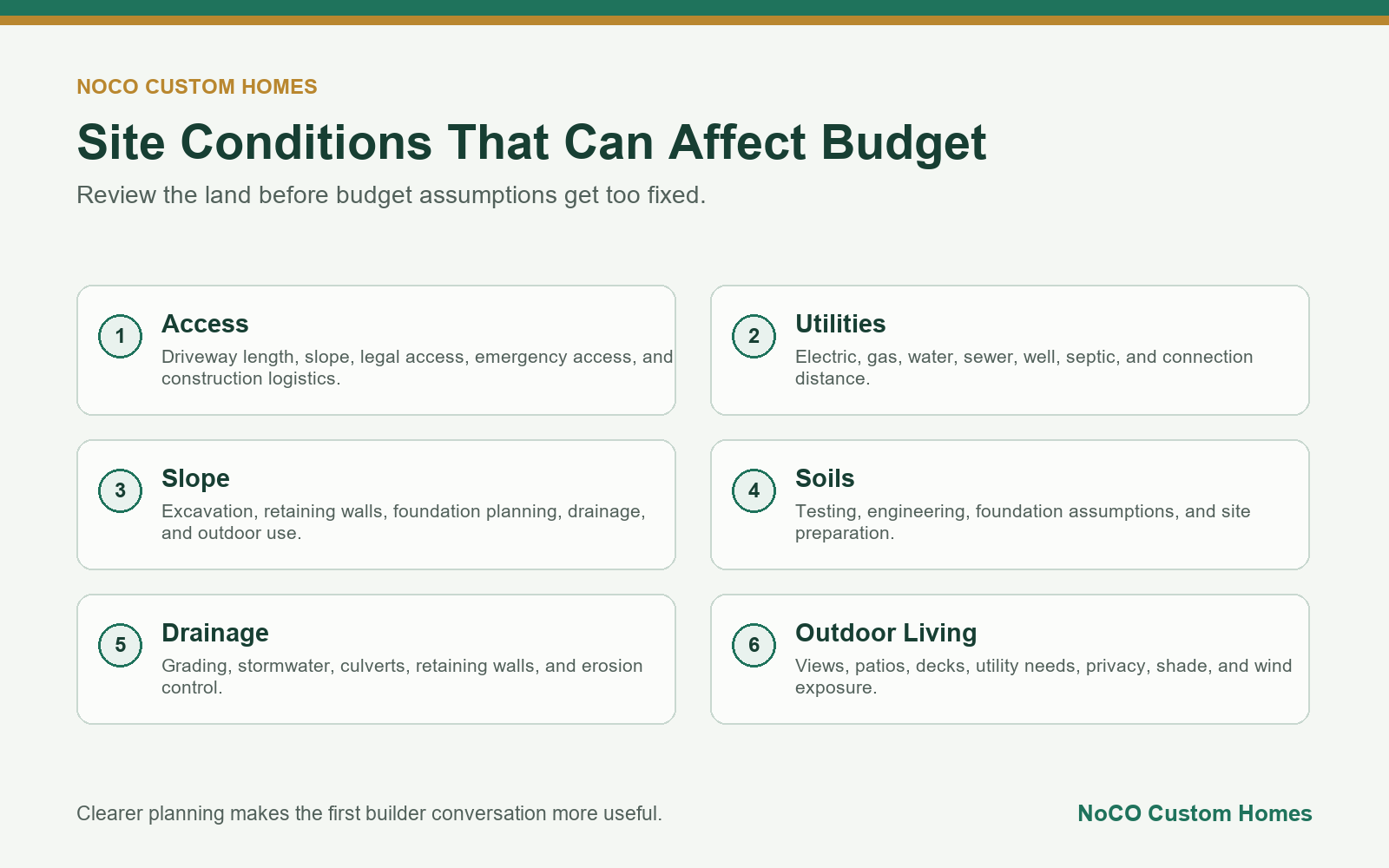Click the number 2 circle badge
Screen dimensions: 1389x868
[x=754, y=336]
